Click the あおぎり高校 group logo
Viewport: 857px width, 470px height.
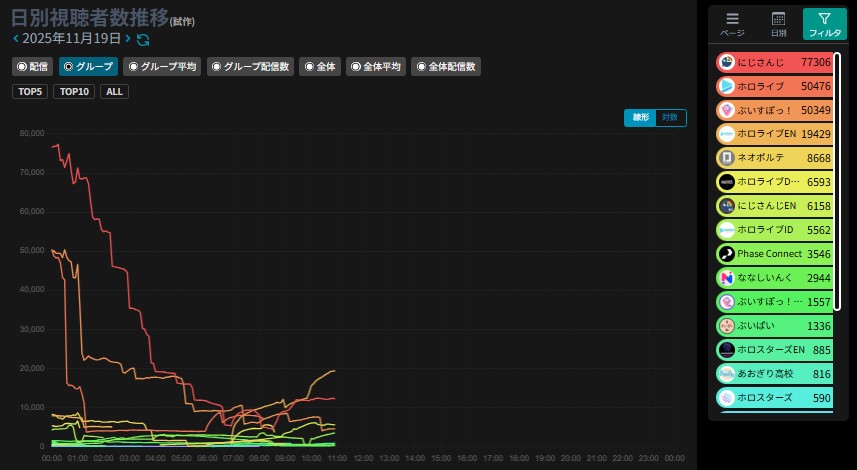coord(726,374)
